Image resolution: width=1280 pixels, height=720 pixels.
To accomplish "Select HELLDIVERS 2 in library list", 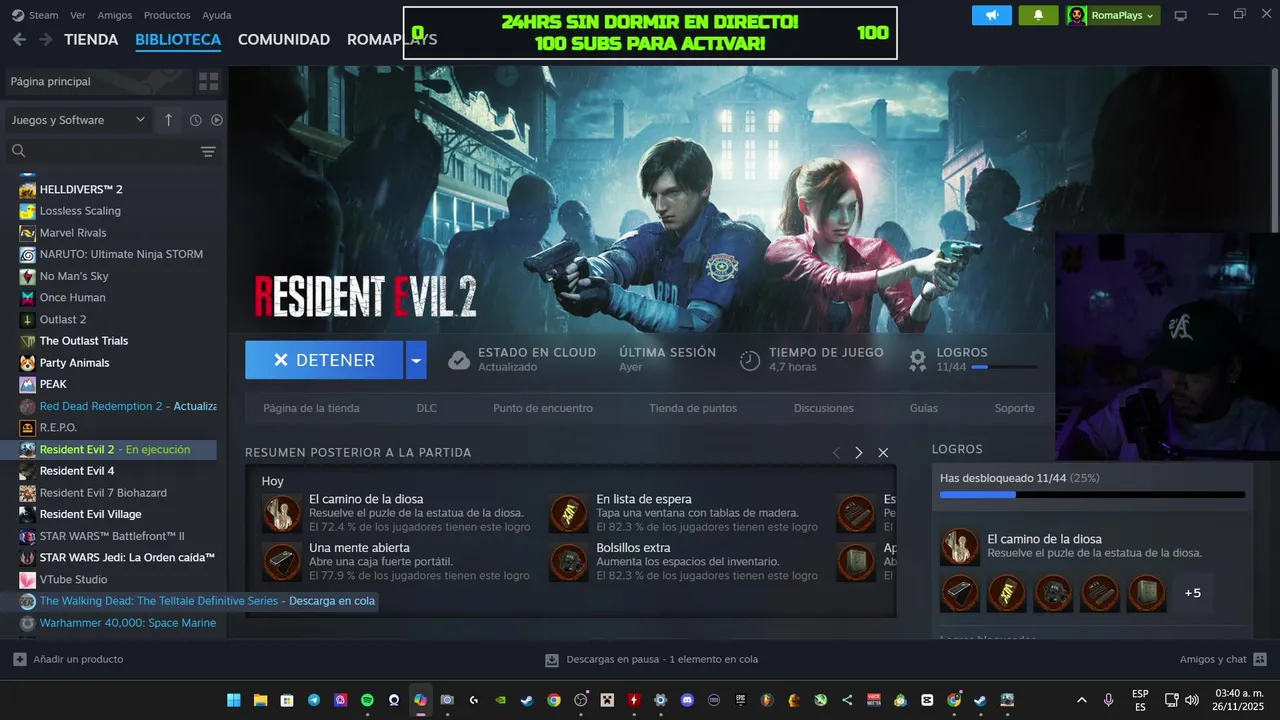I will (x=81, y=189).
